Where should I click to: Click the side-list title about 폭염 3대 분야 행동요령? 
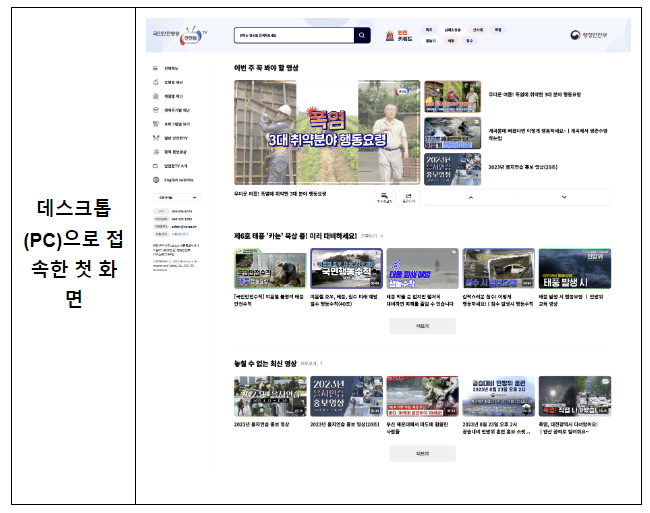pos(534,94)
